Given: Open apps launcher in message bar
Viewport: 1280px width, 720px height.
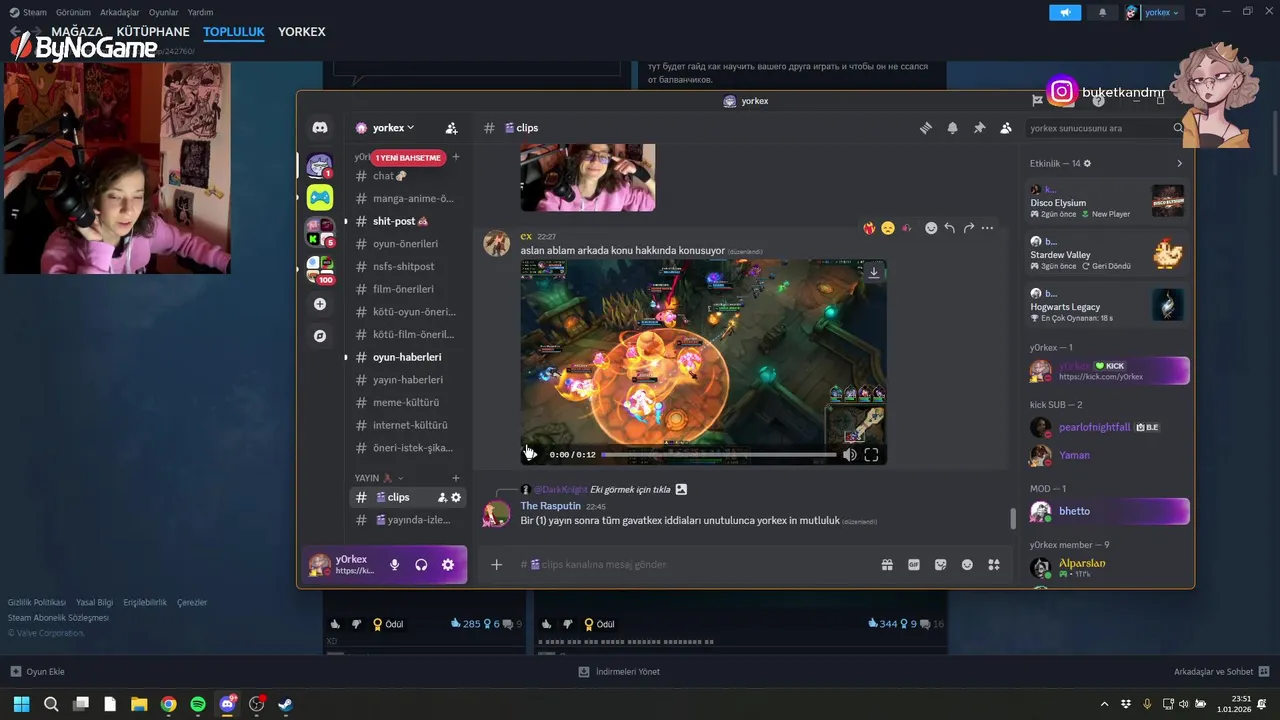Looking at the screenshot, I should pyautogui.click(x=994, y=565).
